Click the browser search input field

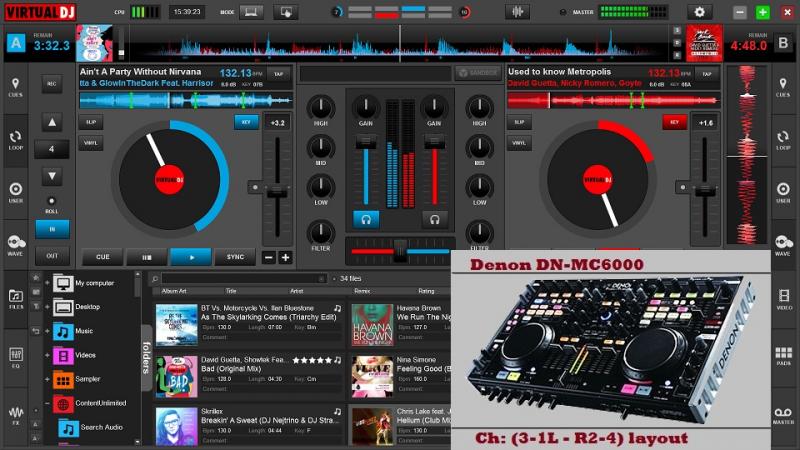click(244, 279)
